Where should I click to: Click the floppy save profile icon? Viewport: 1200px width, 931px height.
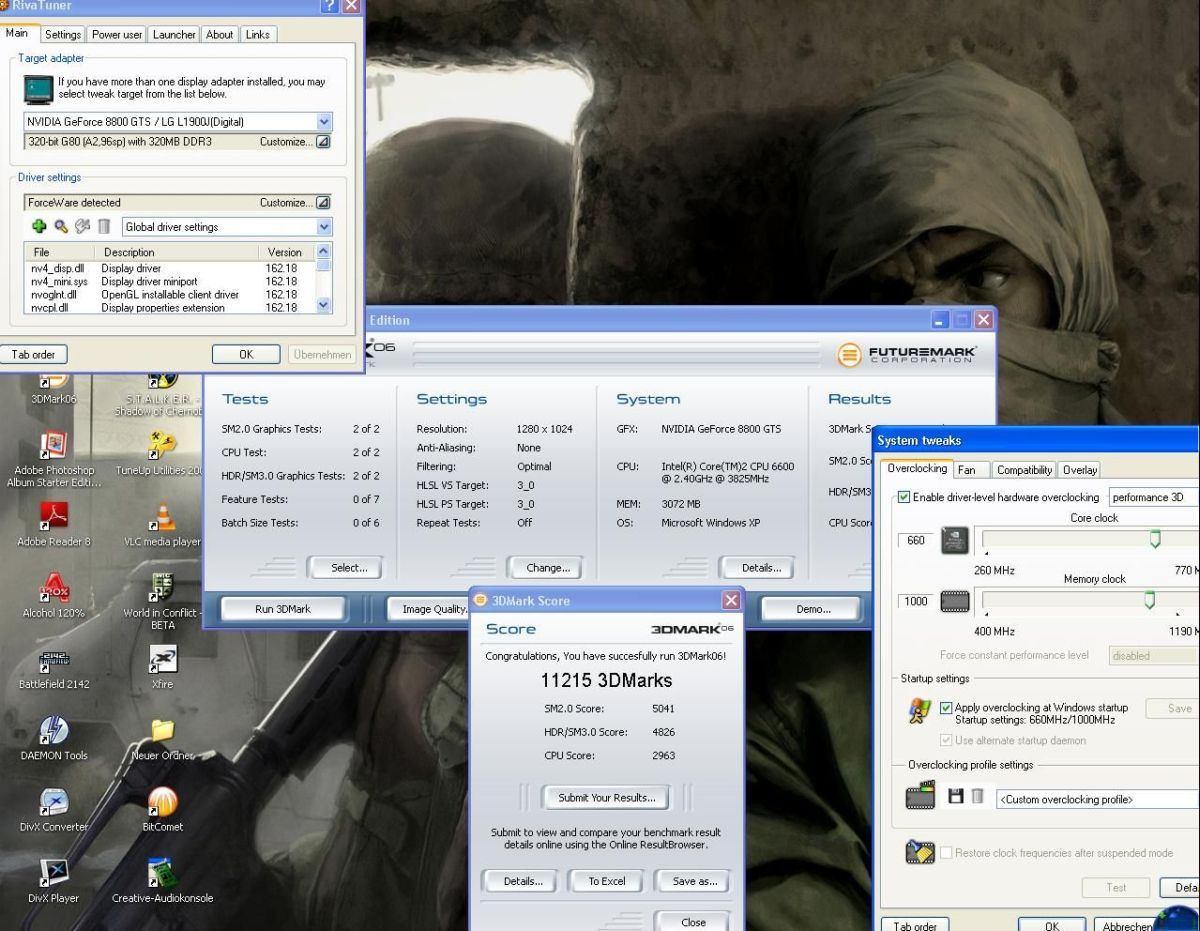pos(955,797)
